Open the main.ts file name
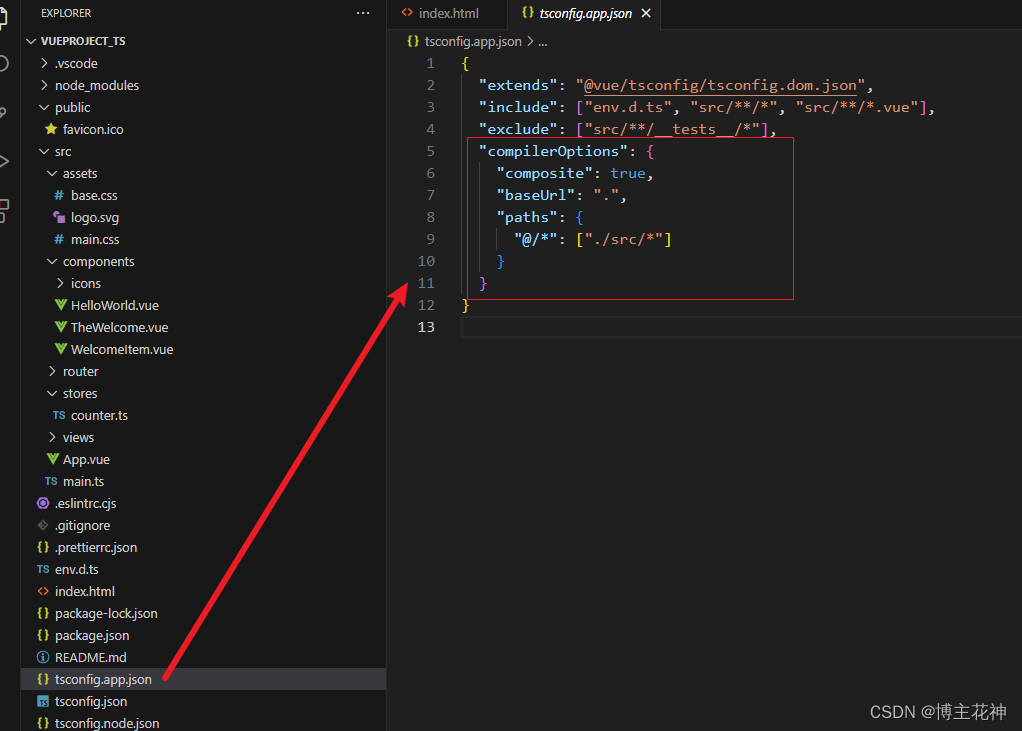The height and width of the screenshot is (731, 1022). pos(83,481)
